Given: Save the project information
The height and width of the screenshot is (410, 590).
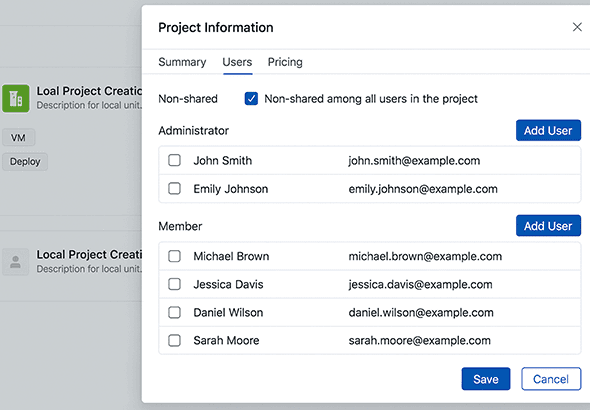Looking at the screenshot, I should 486,379.
